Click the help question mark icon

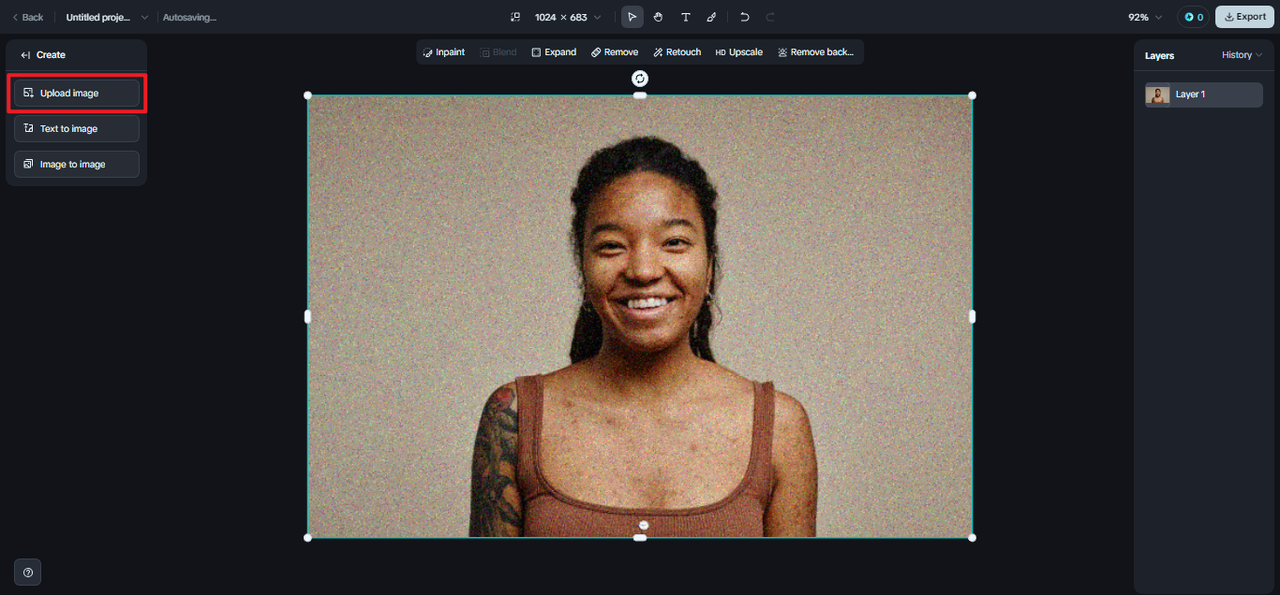28,573
